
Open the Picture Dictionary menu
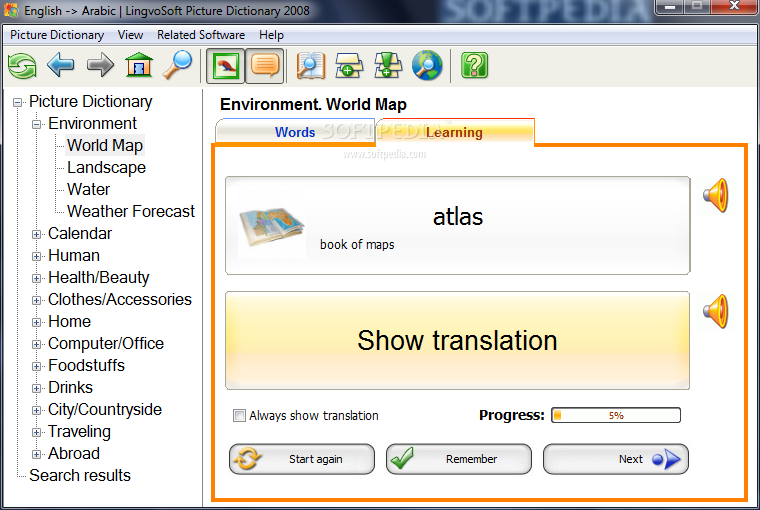point(57,35)
